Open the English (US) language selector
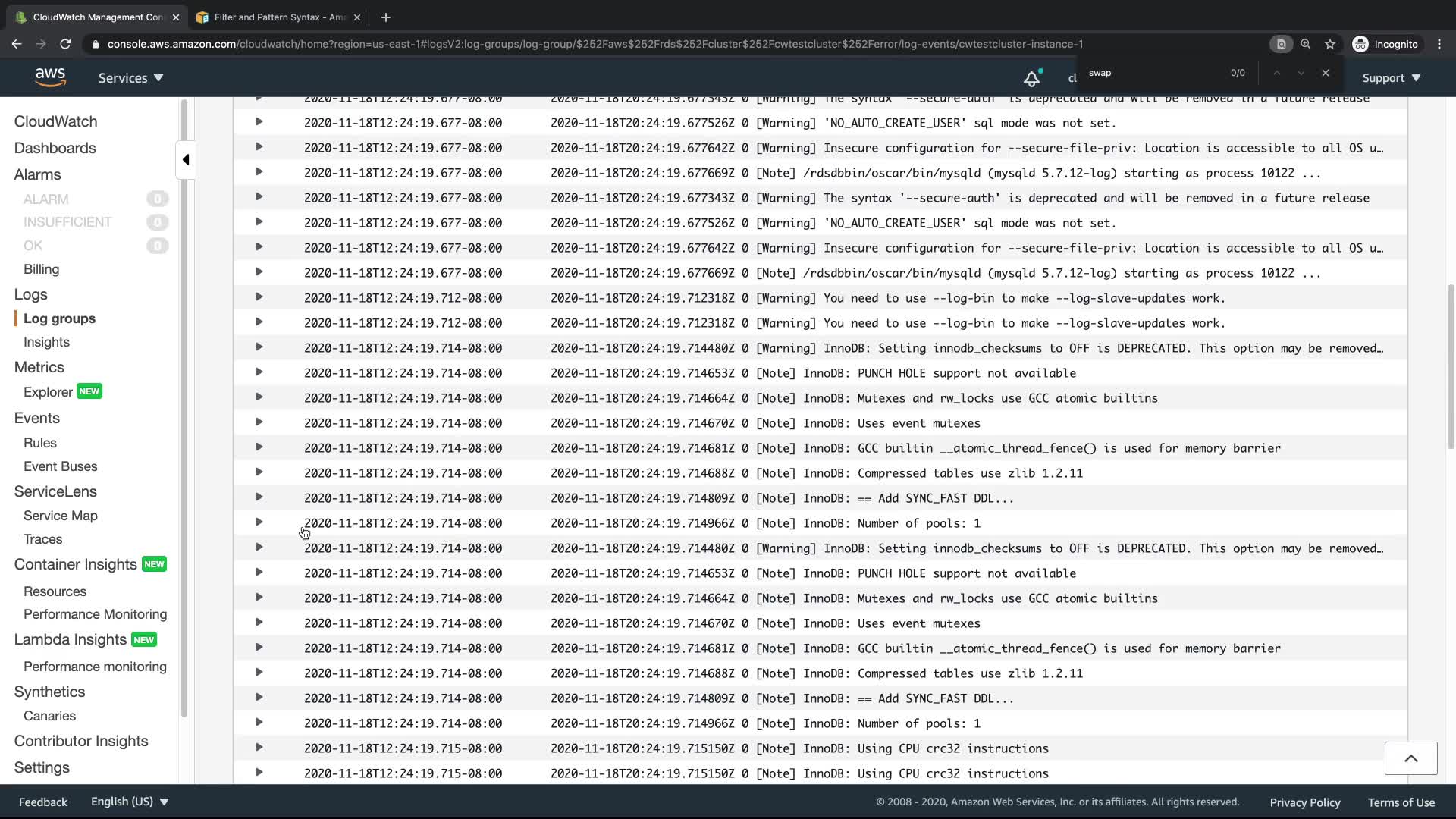The height and width of the screenshot is (819, 1456). 129,802
